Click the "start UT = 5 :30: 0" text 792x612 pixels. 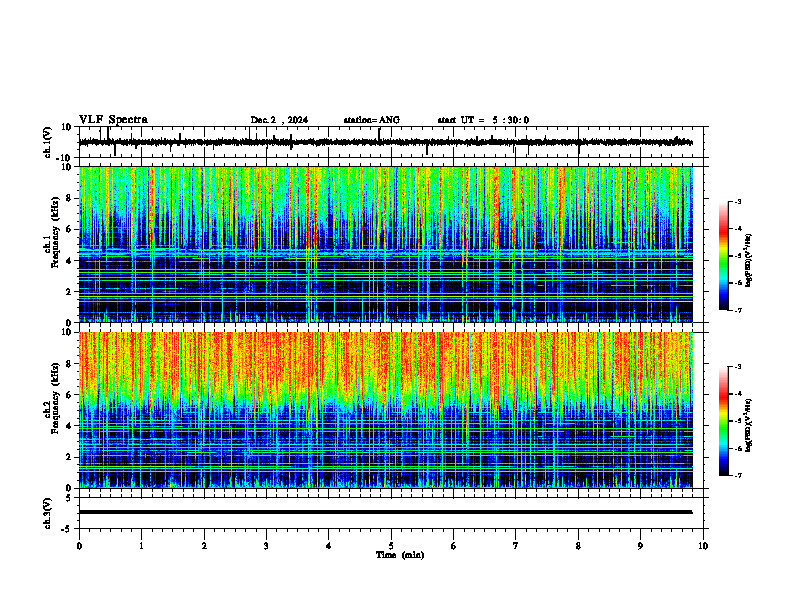coord(483,120)
